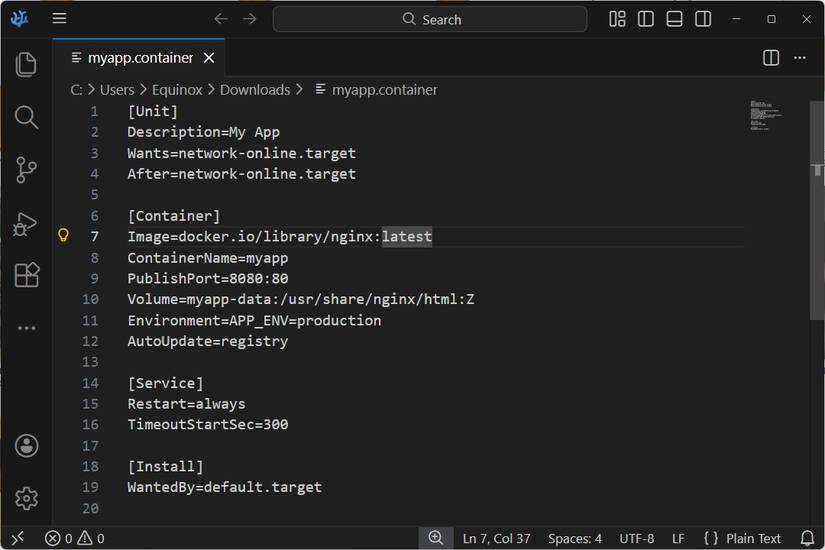Go to line via Ln 7, Col 37

tap(496, 538)
